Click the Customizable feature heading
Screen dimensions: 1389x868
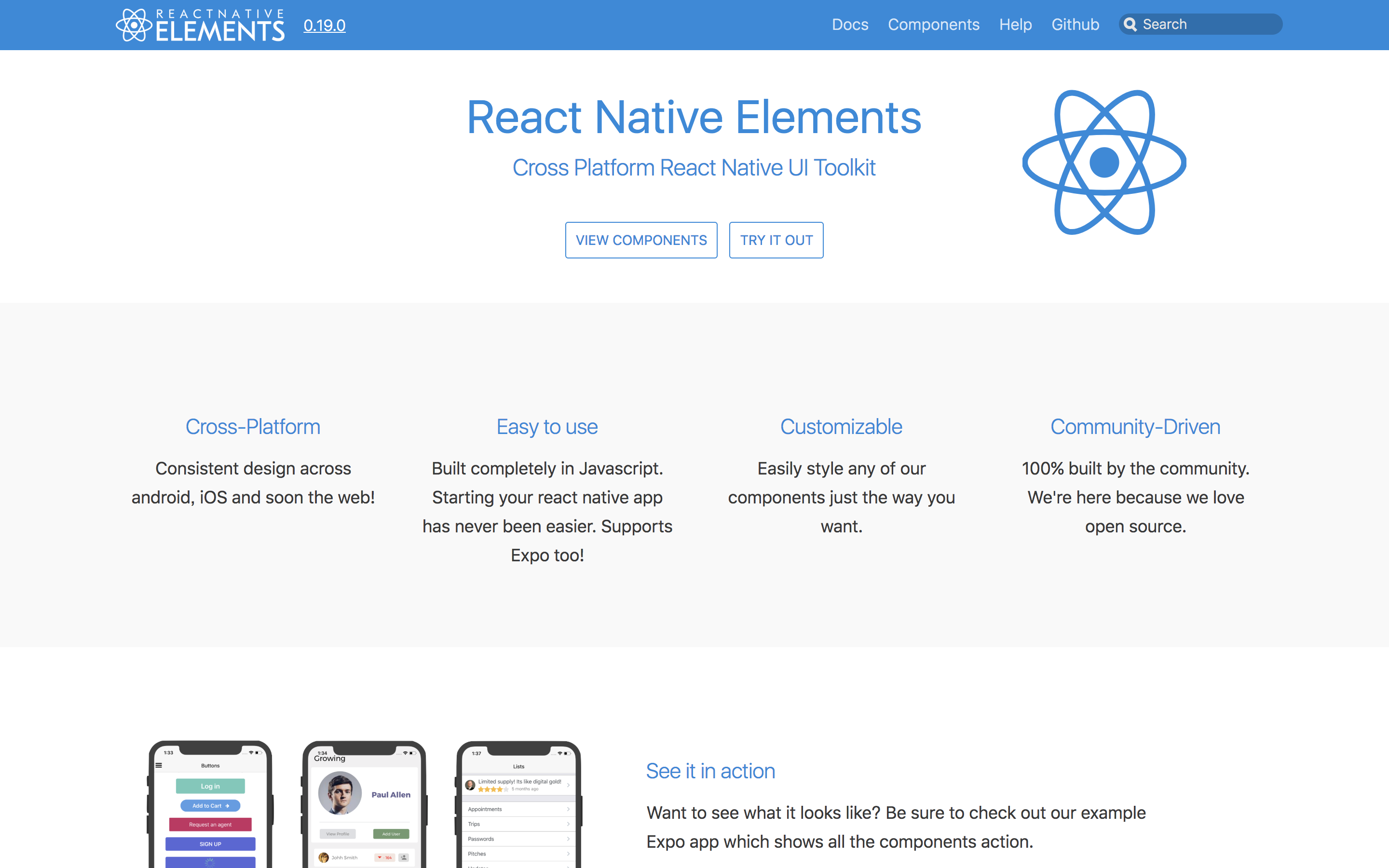[x=841, y=427]
